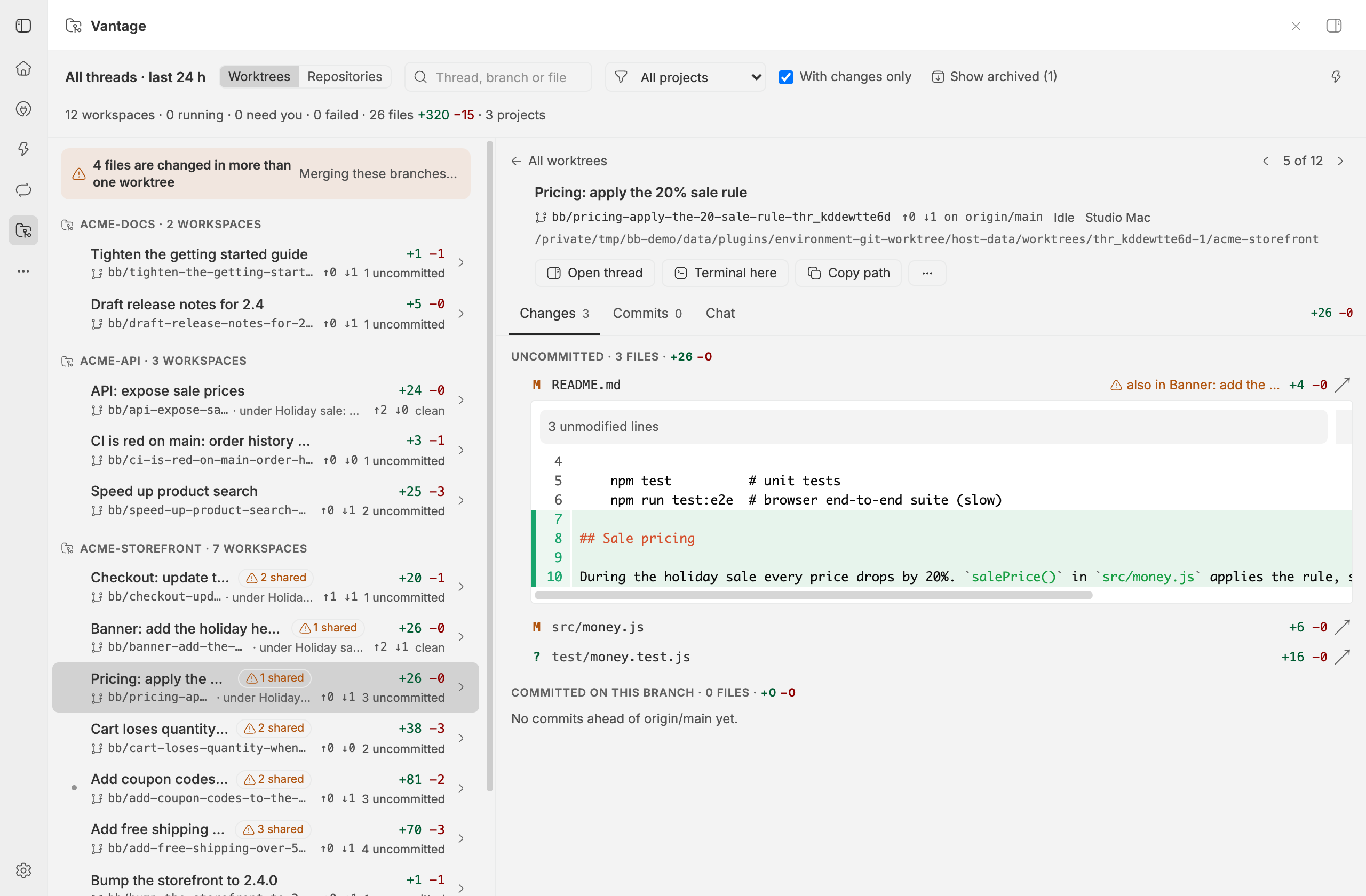Switch to the Commits tab

[647, 313]
